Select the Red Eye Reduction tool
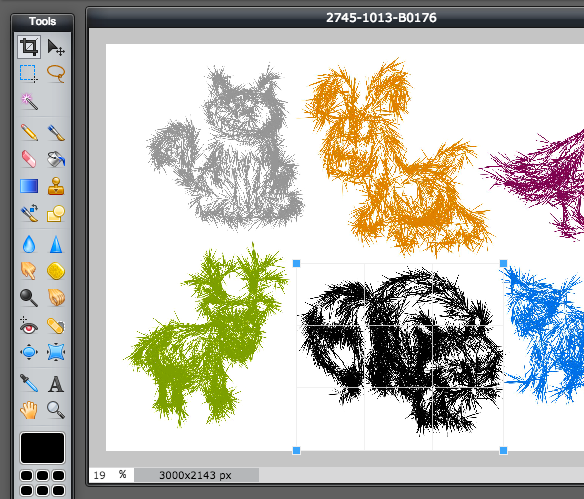Image resolution: width=584 pixels, height=499 pixels. [29, 325]
